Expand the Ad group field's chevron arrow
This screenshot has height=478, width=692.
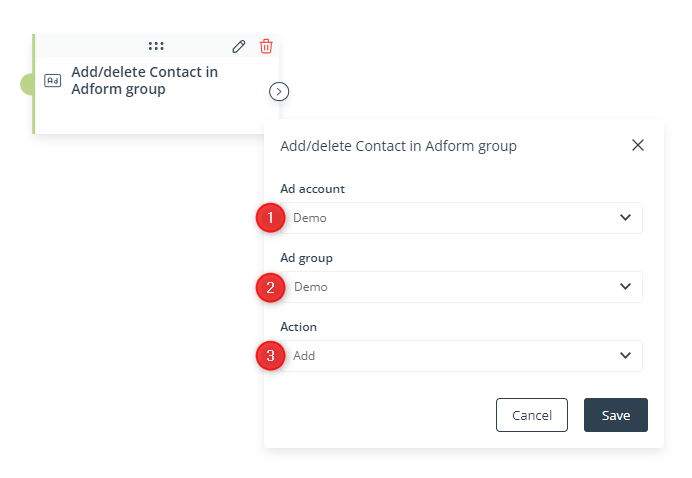coord(625,286)
